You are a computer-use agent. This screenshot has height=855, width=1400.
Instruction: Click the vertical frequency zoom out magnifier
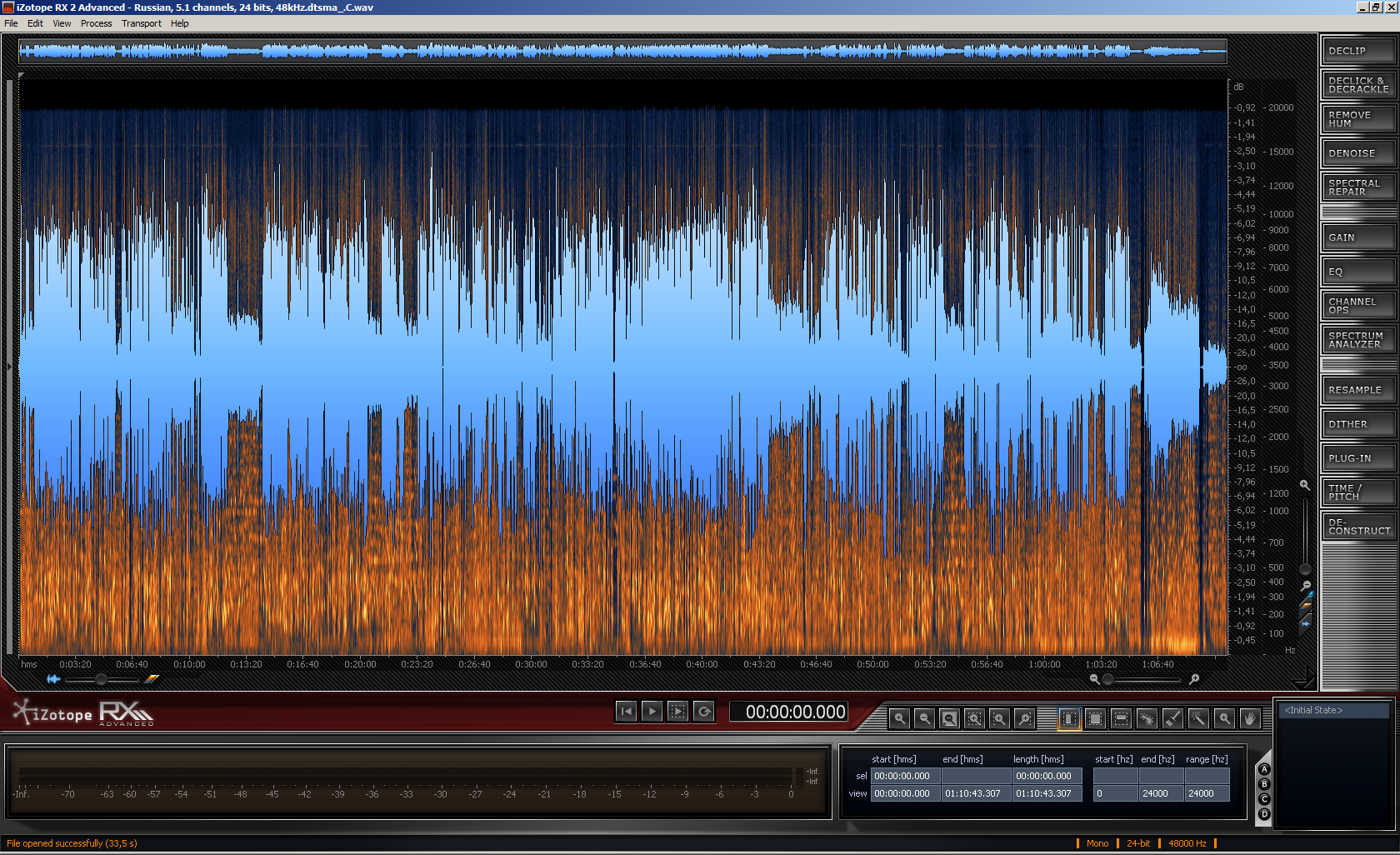(1306, 586)
